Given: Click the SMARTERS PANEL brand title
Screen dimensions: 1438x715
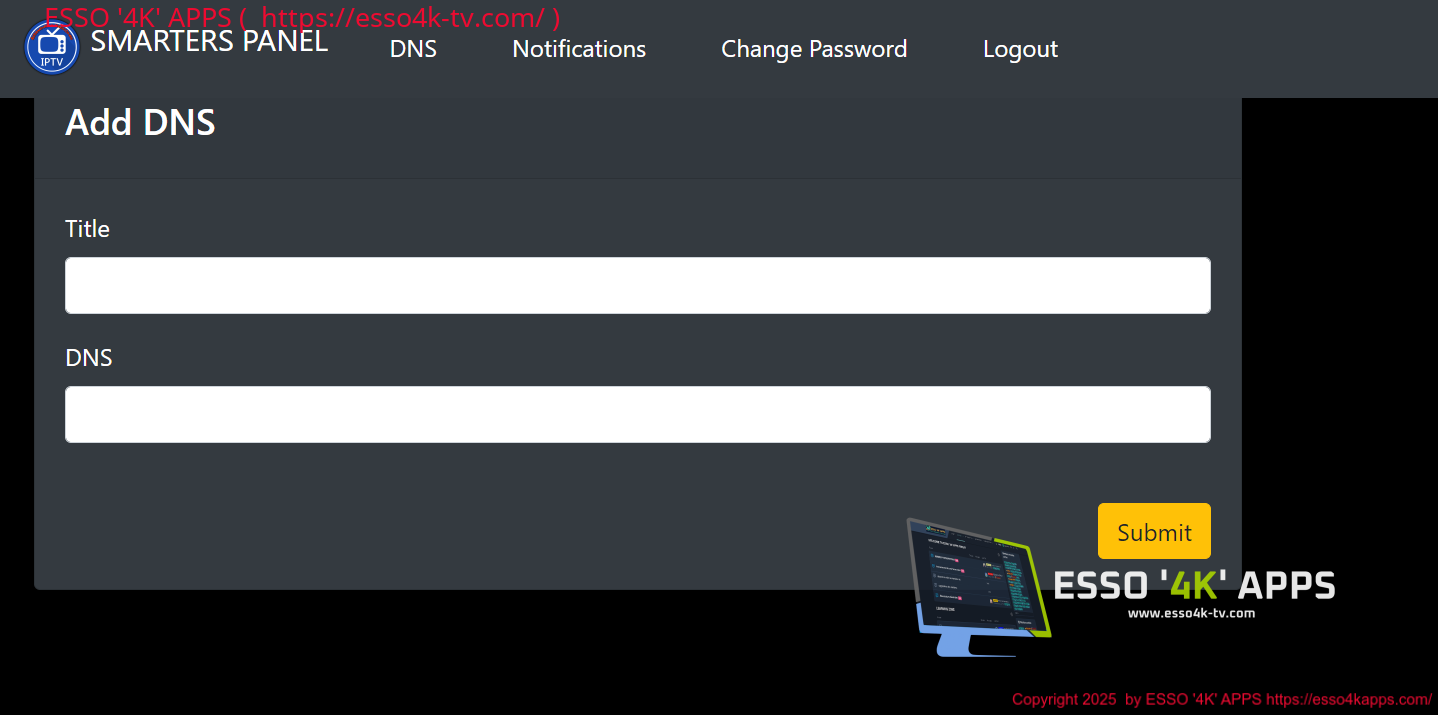Looking at the screenshot, I should coord(209,41).
